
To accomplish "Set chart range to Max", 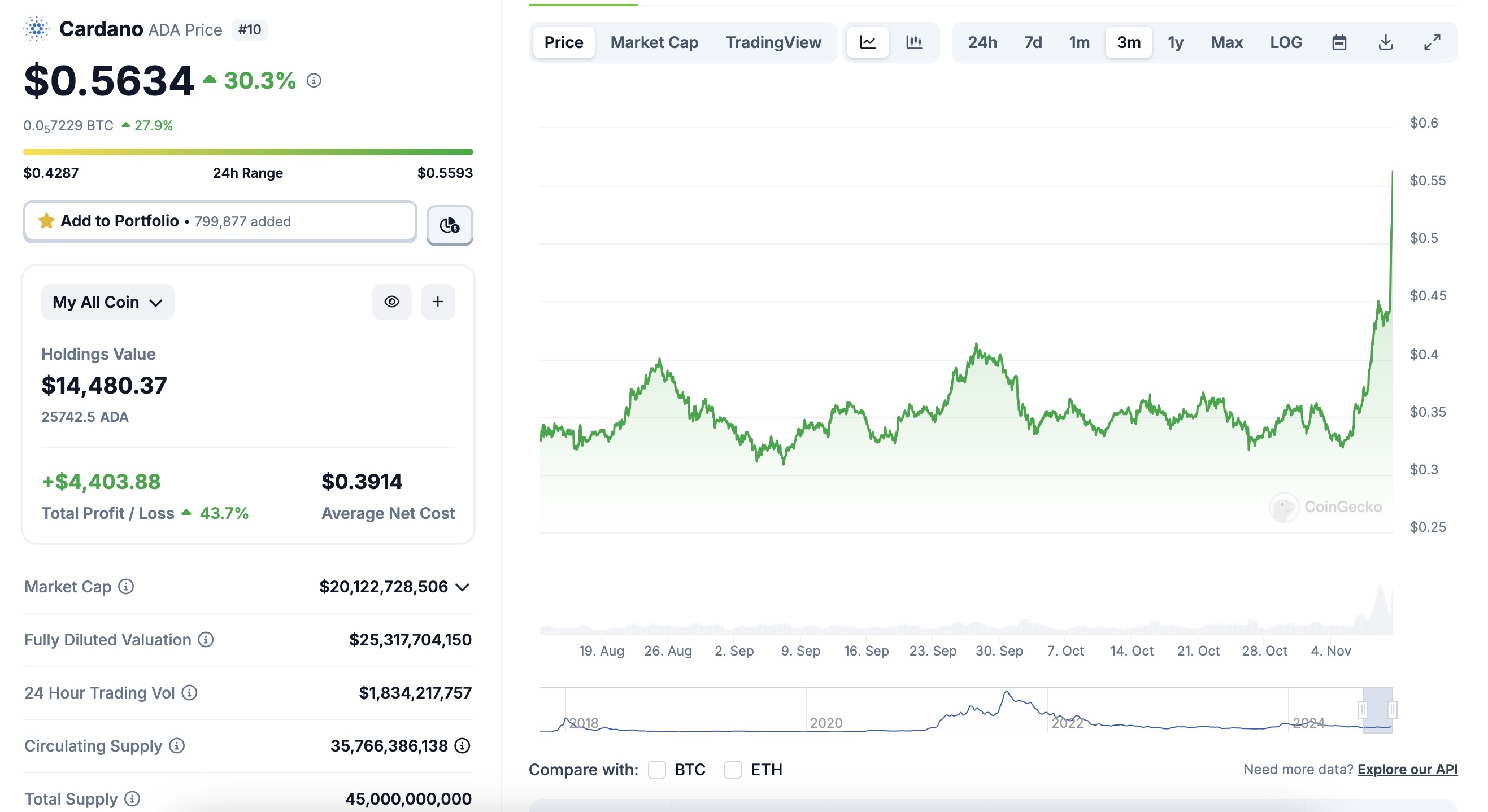I will (1227, 42).
